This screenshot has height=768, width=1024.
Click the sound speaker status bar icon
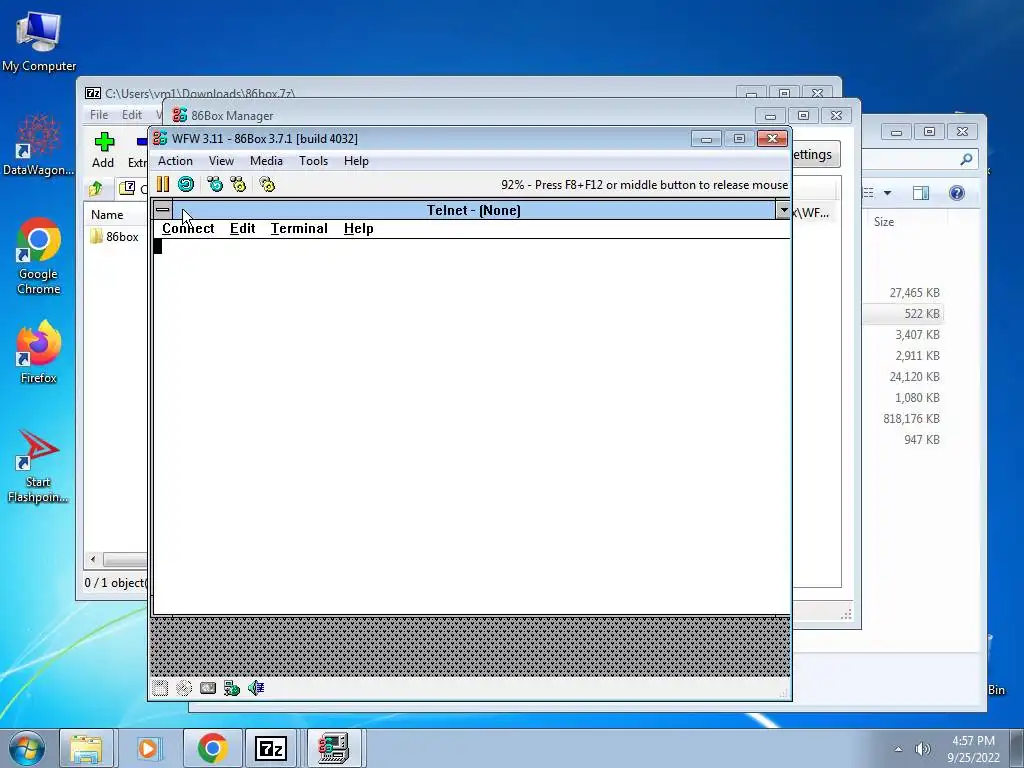click(256, 688)
